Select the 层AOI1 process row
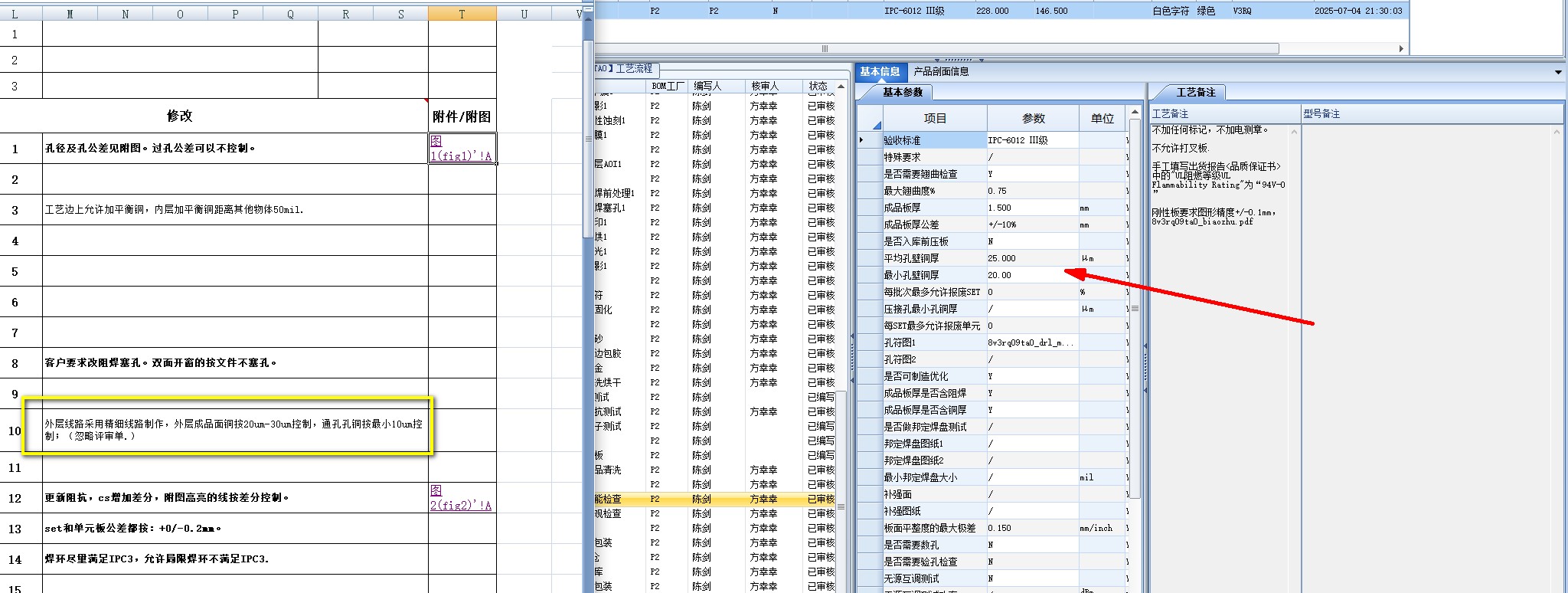The image size is (1568, 593). point(715,164)
